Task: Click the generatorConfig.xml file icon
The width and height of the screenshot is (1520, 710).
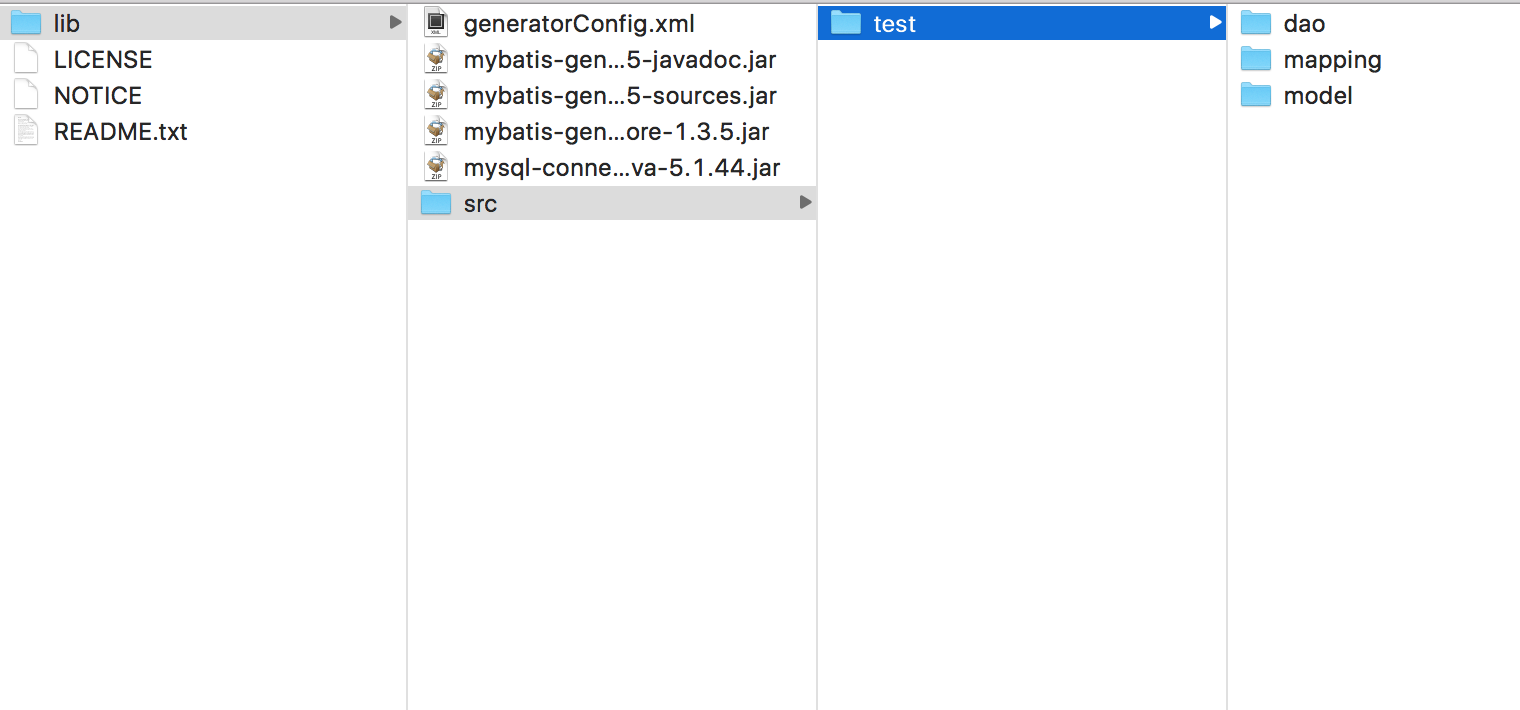Action: click(436, 23)
